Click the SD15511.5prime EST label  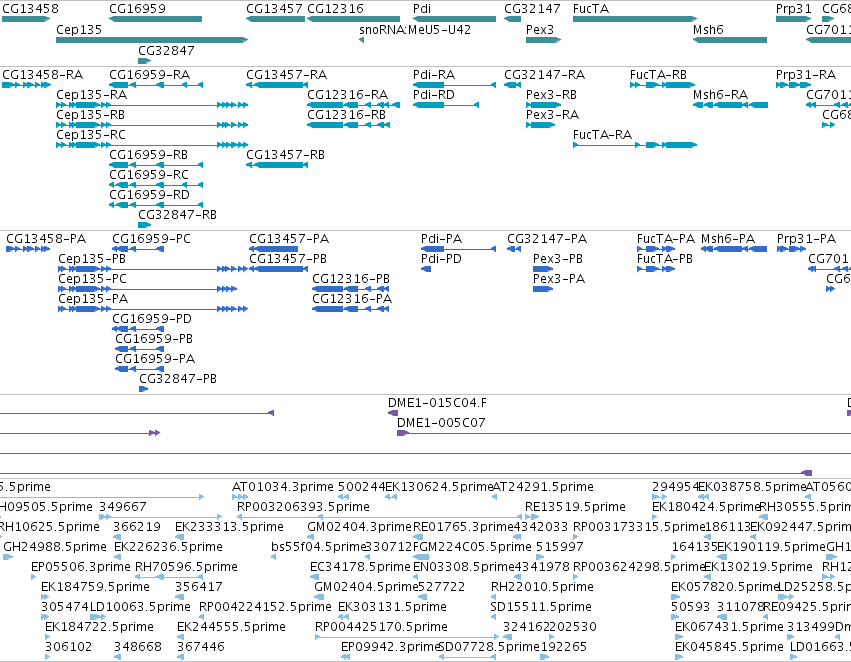(x=541, y=607)
